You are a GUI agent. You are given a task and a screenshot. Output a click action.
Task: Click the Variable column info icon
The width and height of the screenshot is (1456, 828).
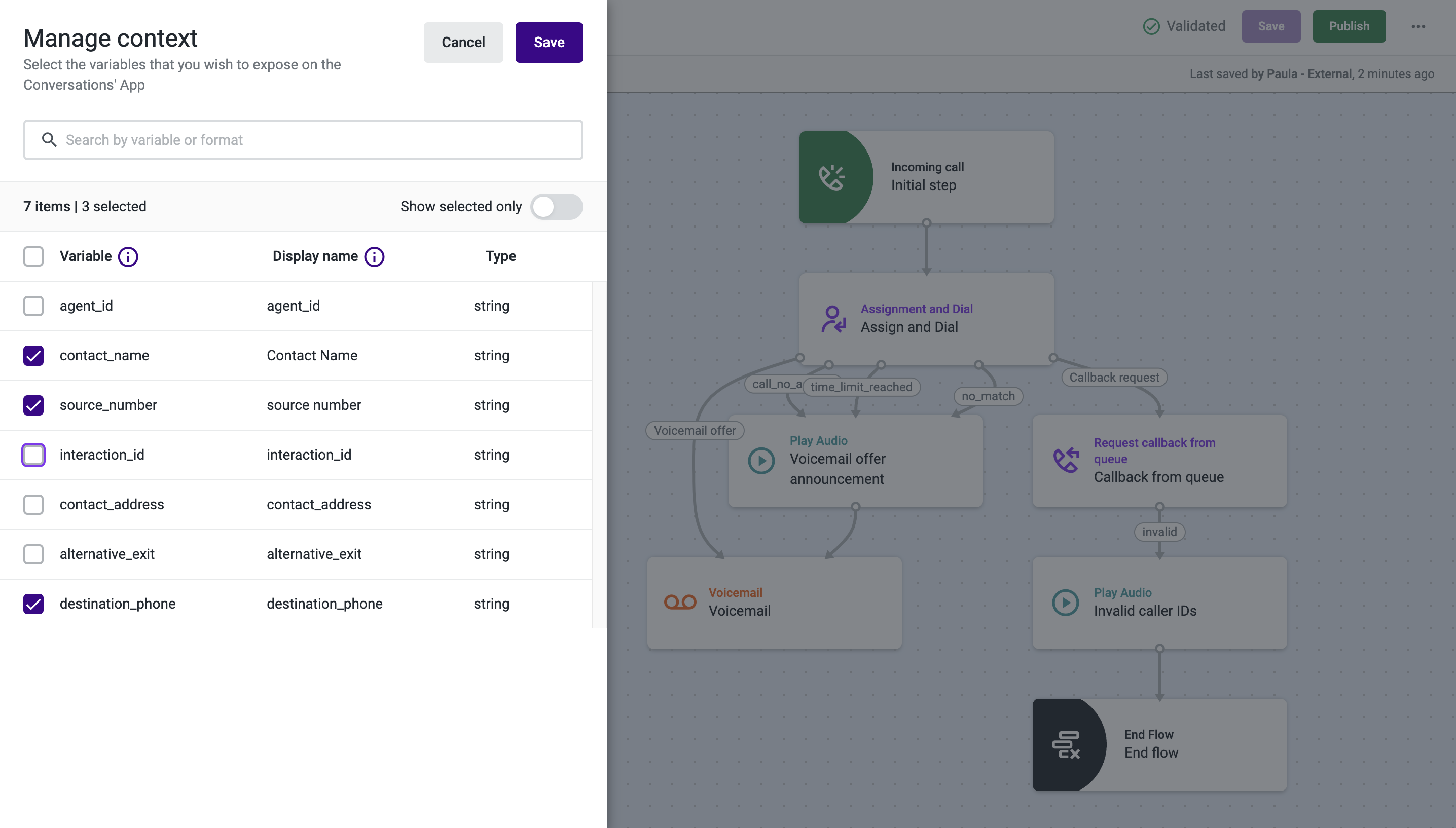click(x=128, y=256)
